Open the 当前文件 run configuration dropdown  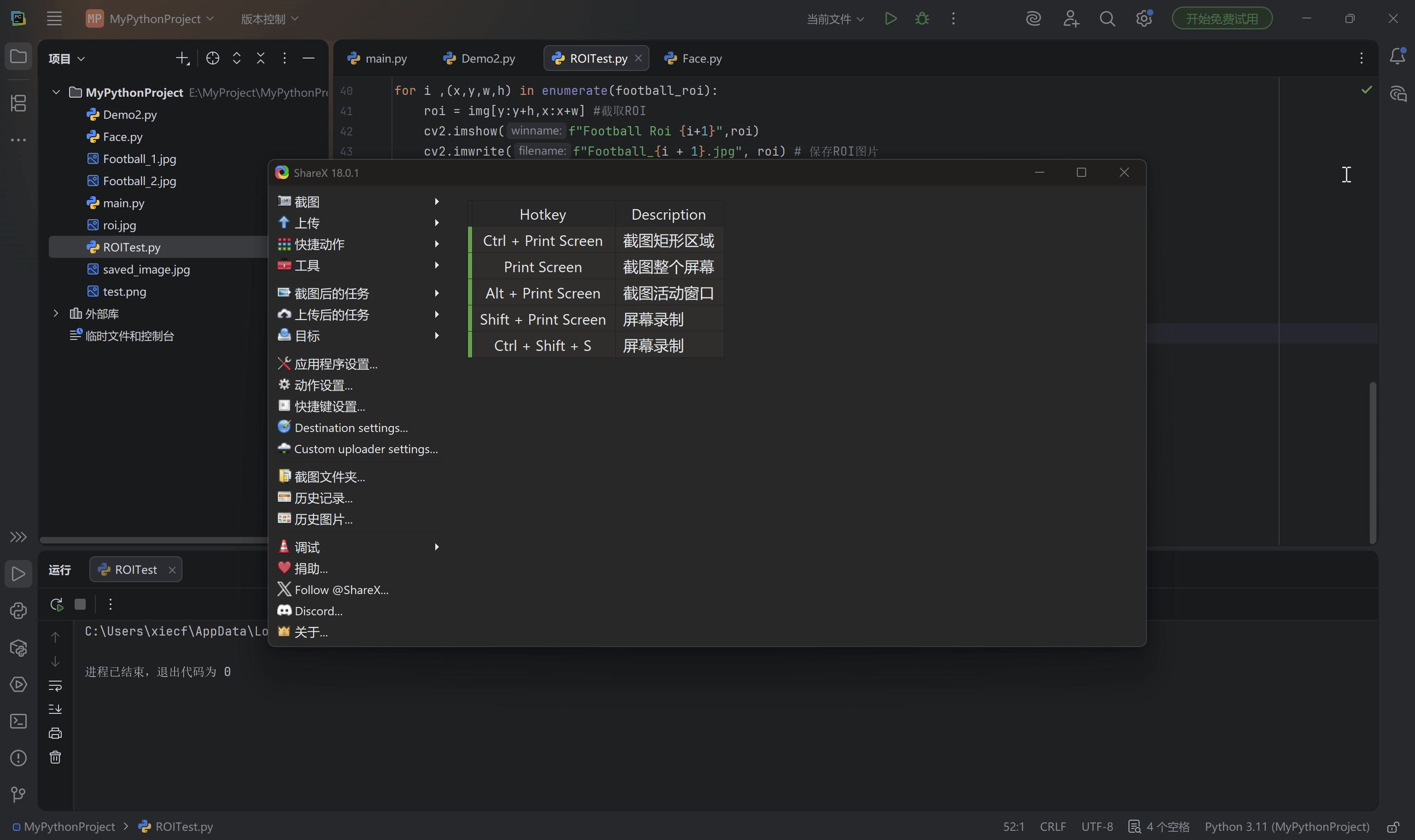coord(835,19)
